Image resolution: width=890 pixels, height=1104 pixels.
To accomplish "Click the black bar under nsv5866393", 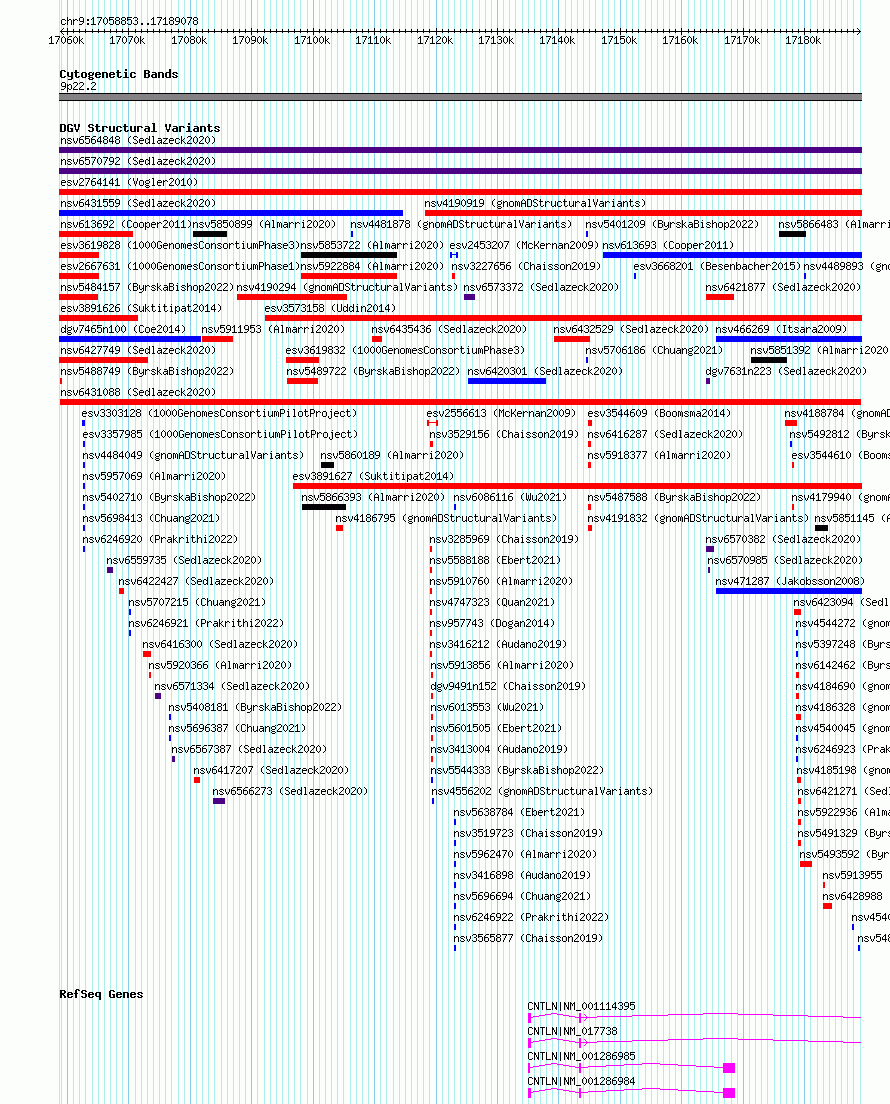I will click(324, 507).
